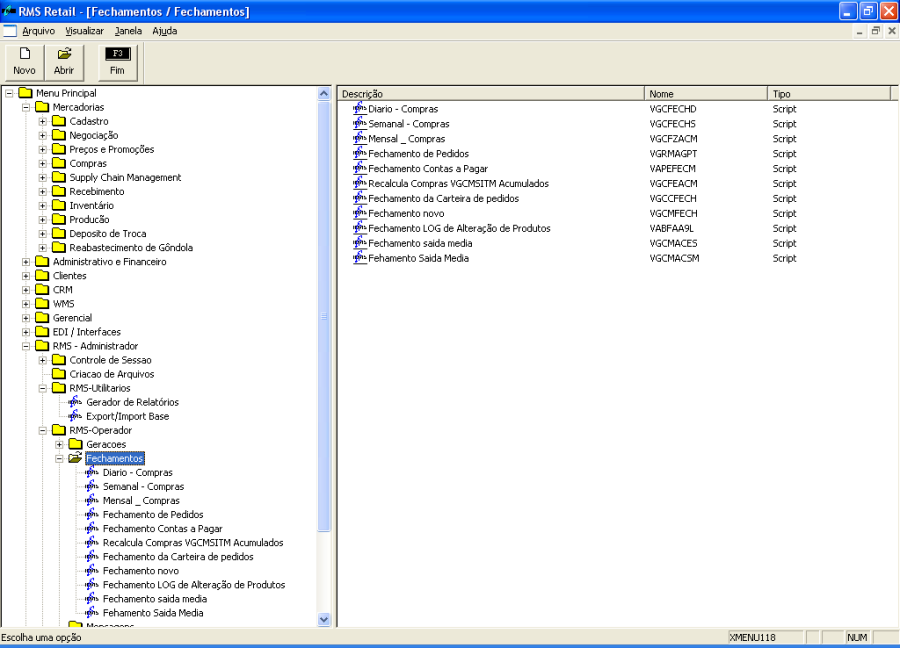
Task: Click the Novo toolbar button
Action: click(24, 62)
